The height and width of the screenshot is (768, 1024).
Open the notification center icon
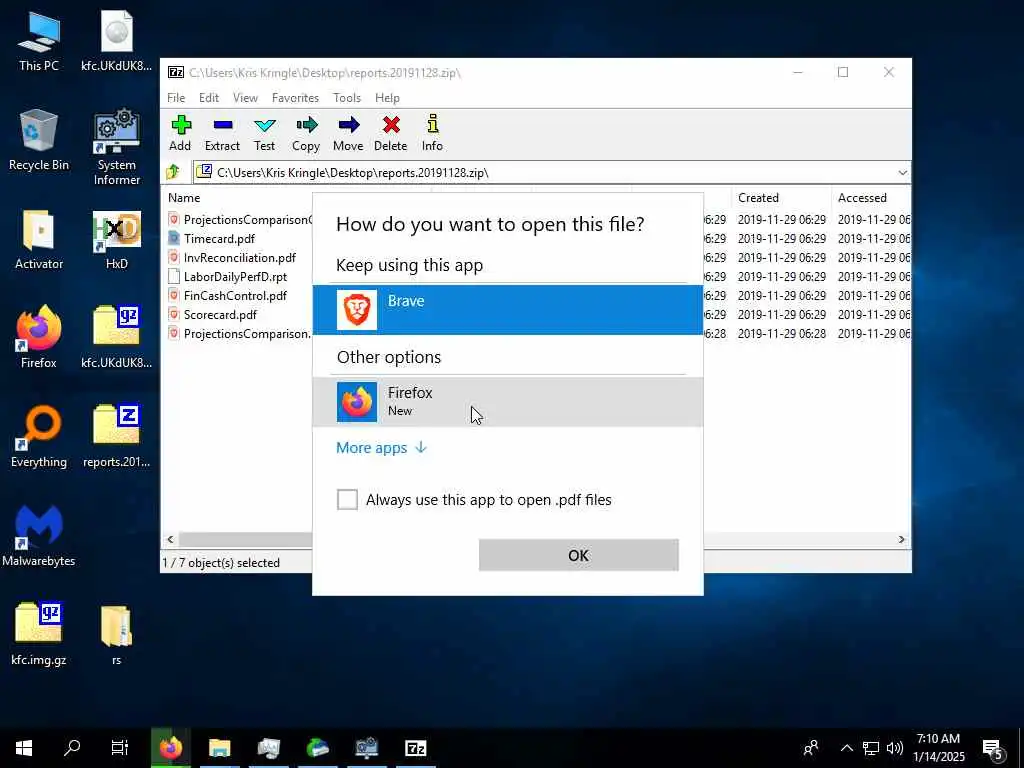(x=993, y=749)
